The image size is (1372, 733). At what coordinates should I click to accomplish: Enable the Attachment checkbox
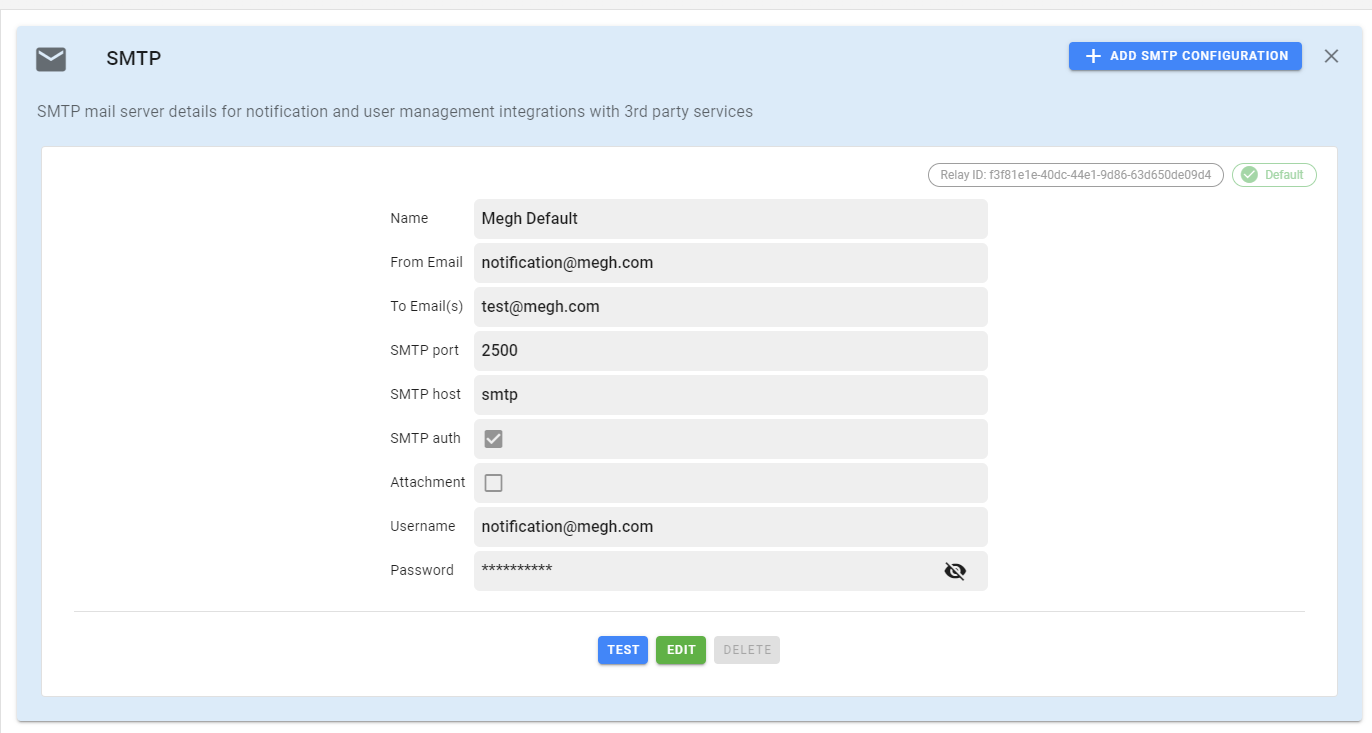[492, 482]
